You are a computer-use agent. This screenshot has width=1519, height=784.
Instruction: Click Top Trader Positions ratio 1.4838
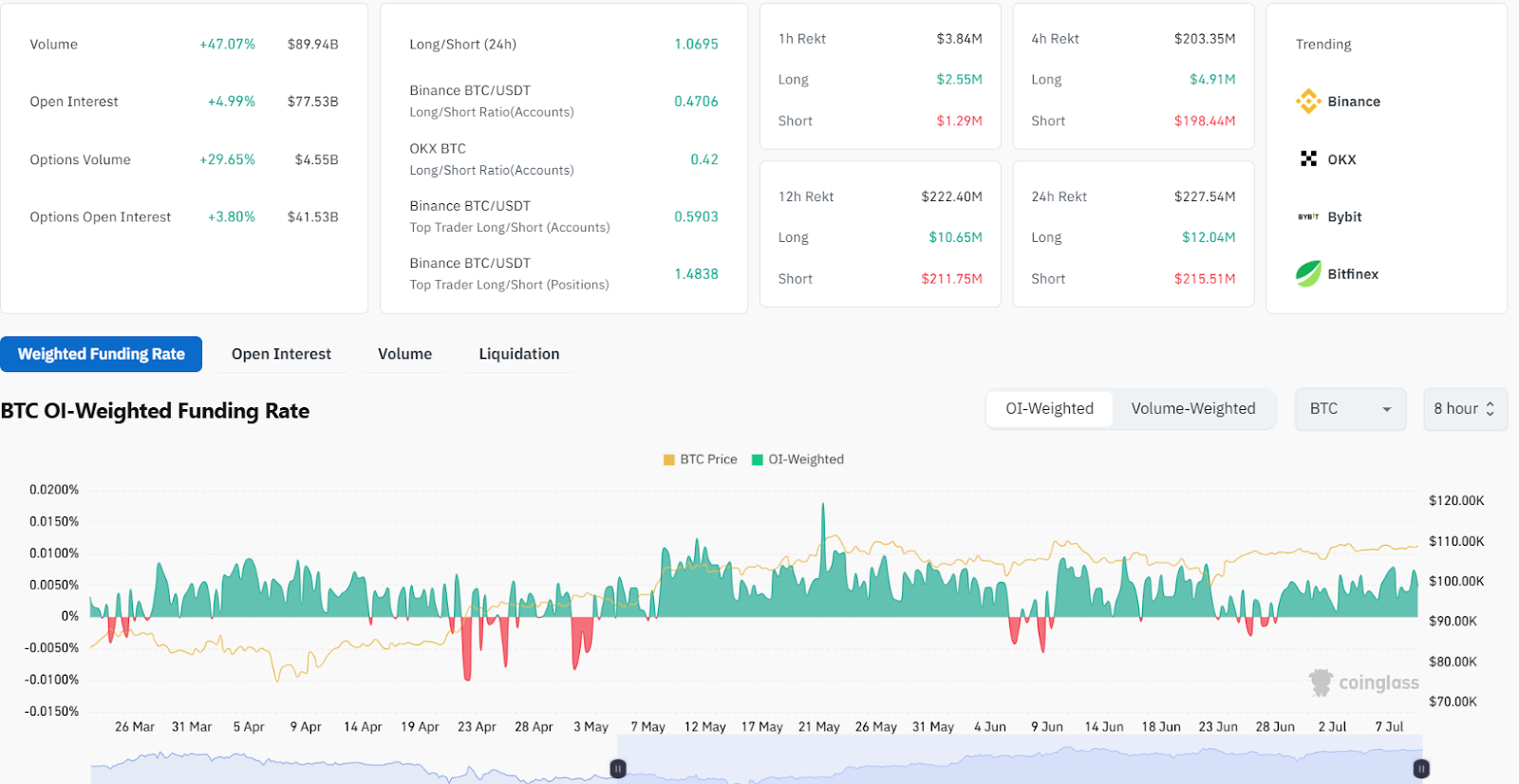(x=696, y=273)
